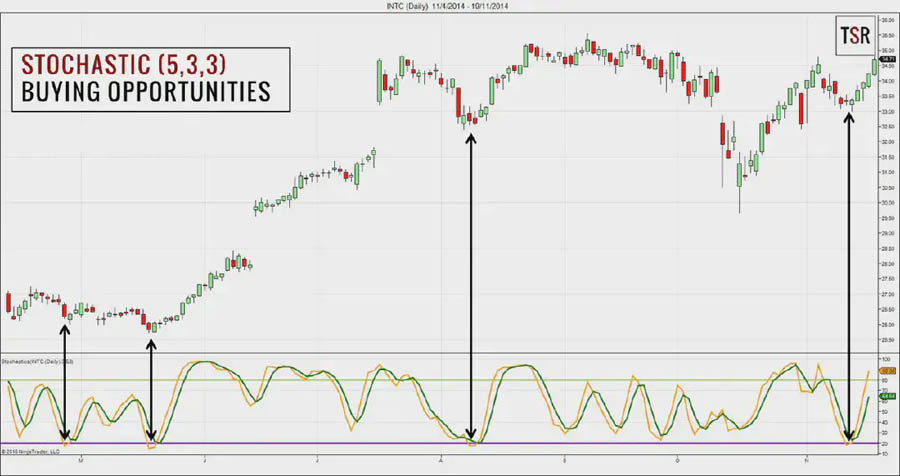Click the orange stochastic value marker on the axis

(888, 371)
